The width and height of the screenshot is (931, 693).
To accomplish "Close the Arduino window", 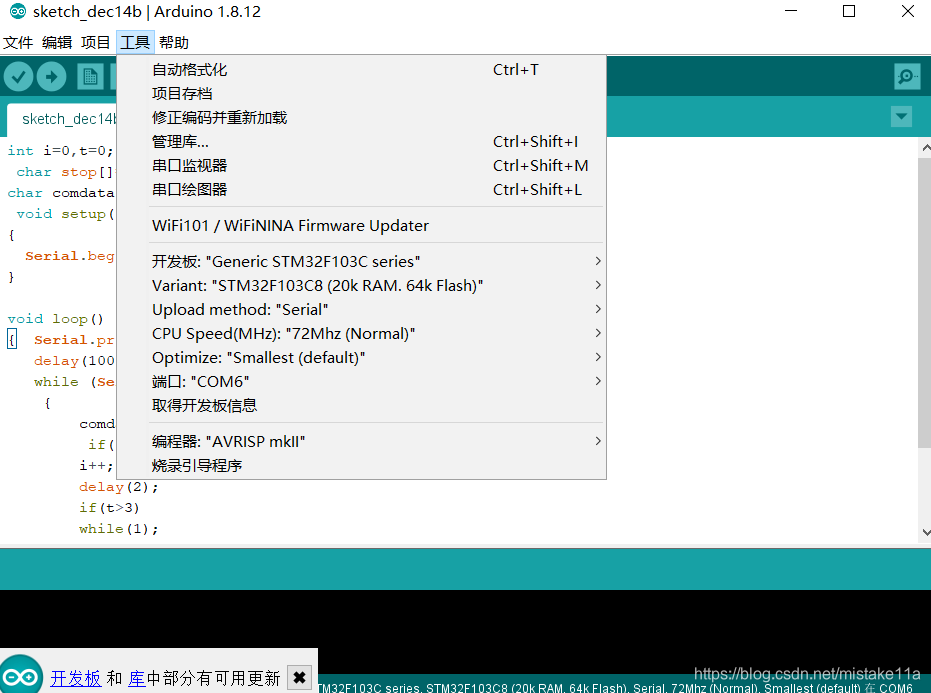I will tap(908, 11).
